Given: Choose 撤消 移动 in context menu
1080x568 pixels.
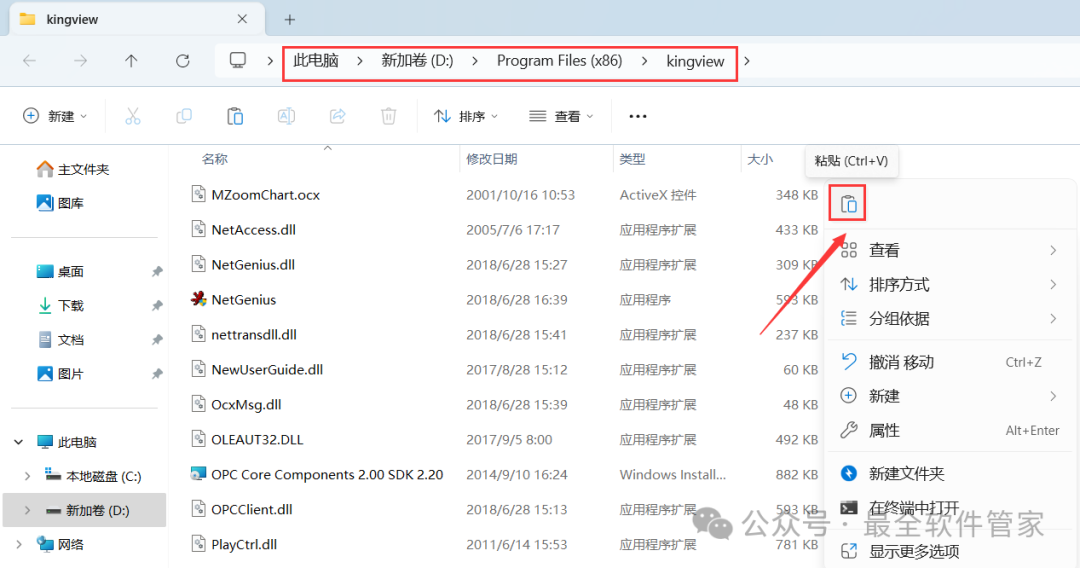Looking at the screenshot, I should (x=949, y=362).
